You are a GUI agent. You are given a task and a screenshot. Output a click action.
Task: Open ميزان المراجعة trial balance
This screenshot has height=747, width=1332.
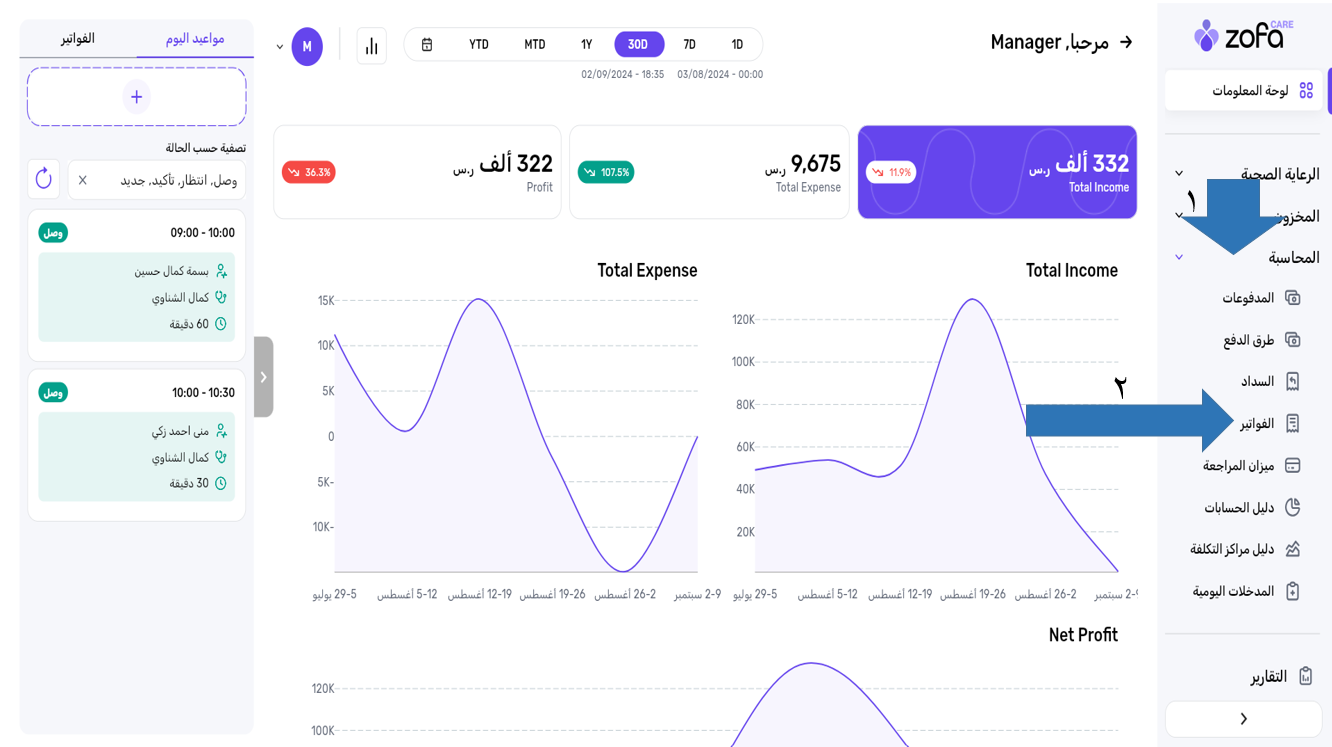pyautogui.click(x=1250, y=466)
